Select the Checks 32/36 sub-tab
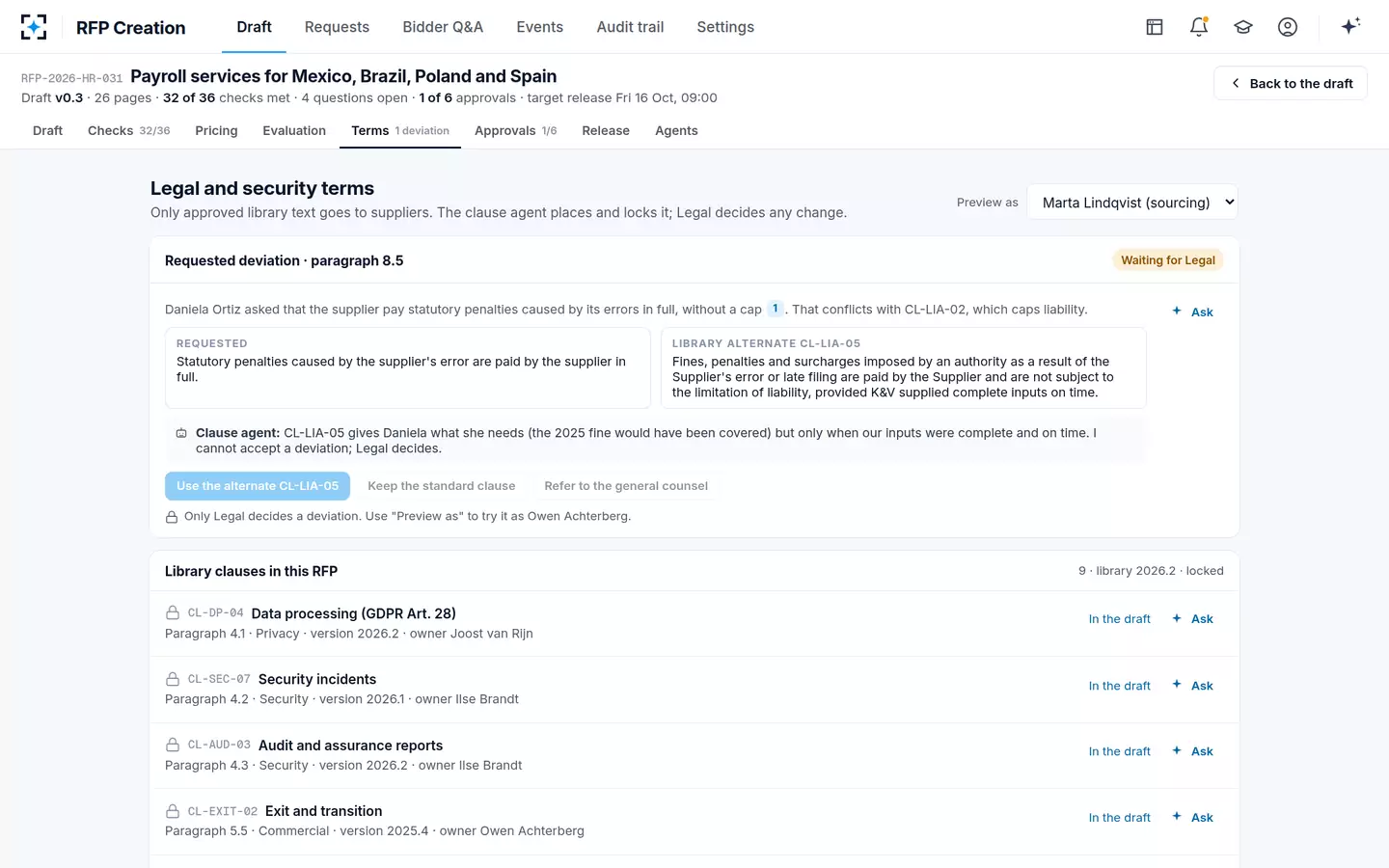Screen dimensions: 1389x868 pos(128,130)
